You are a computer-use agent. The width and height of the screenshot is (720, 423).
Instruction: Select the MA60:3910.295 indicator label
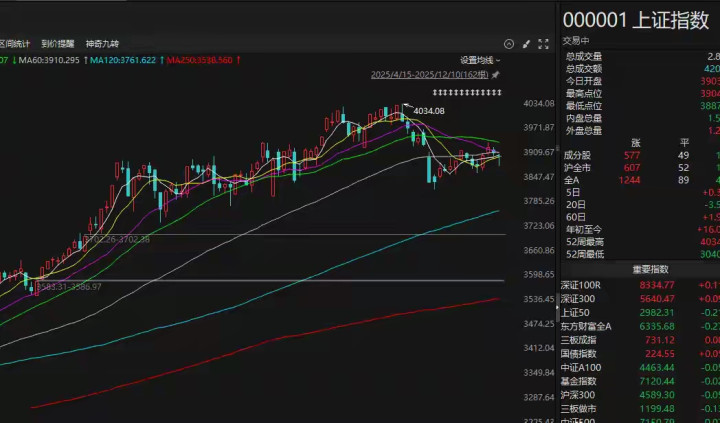[49, 60]
